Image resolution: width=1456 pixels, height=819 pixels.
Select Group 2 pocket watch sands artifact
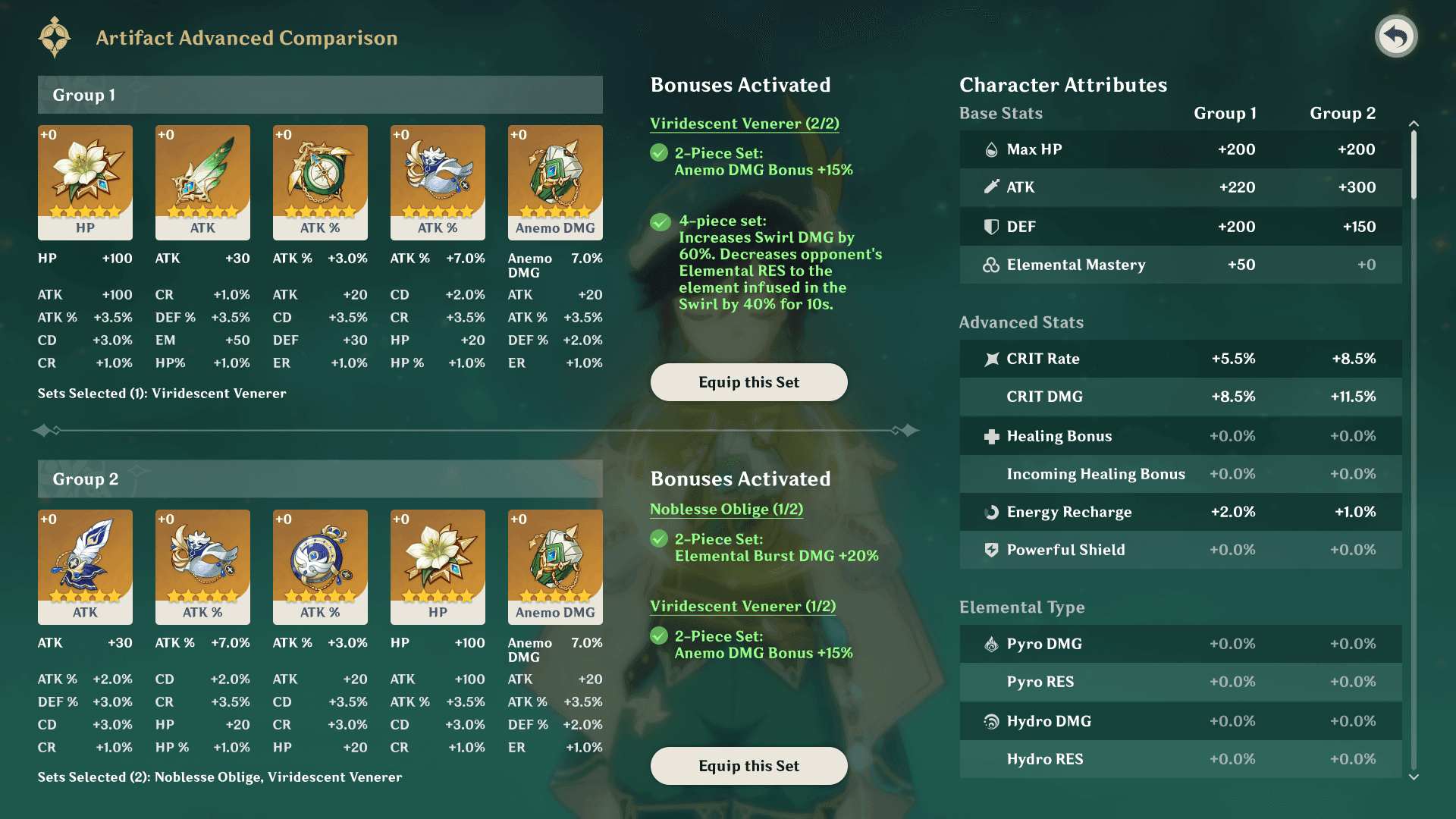320,566
